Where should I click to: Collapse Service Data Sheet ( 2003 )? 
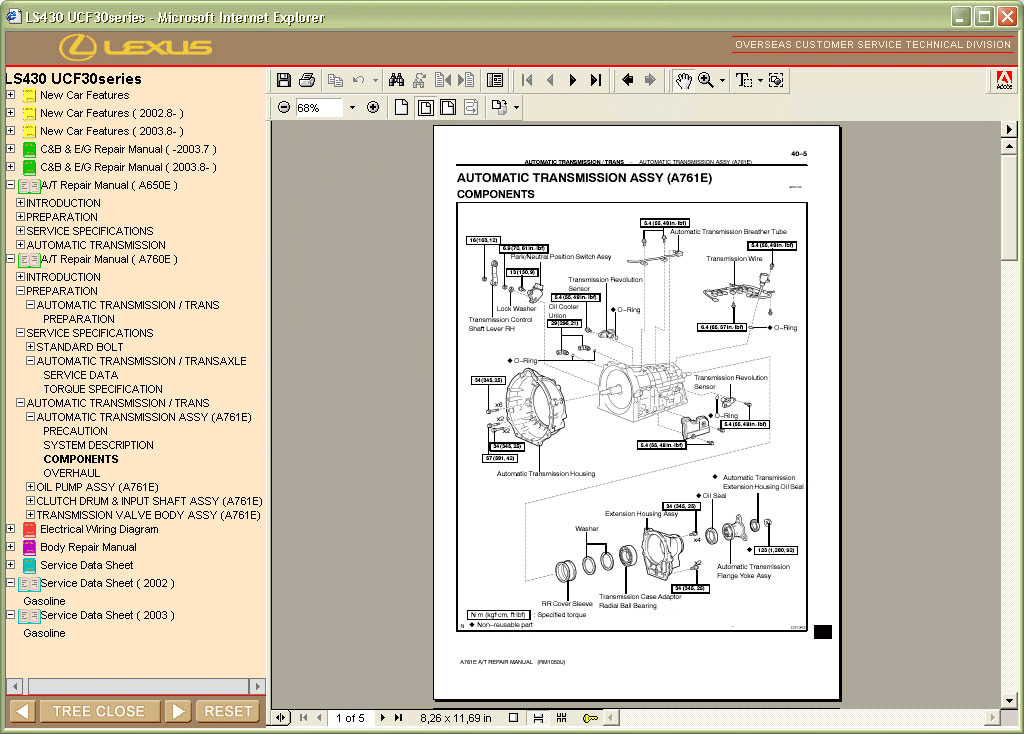click(10, 614)
